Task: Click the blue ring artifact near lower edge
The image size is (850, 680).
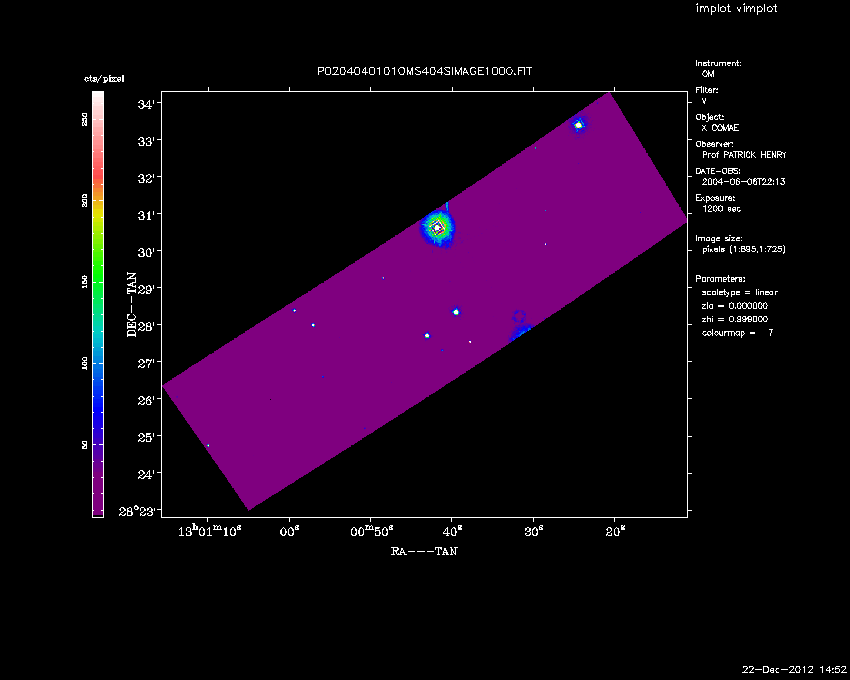Action: tap(519, 316)
